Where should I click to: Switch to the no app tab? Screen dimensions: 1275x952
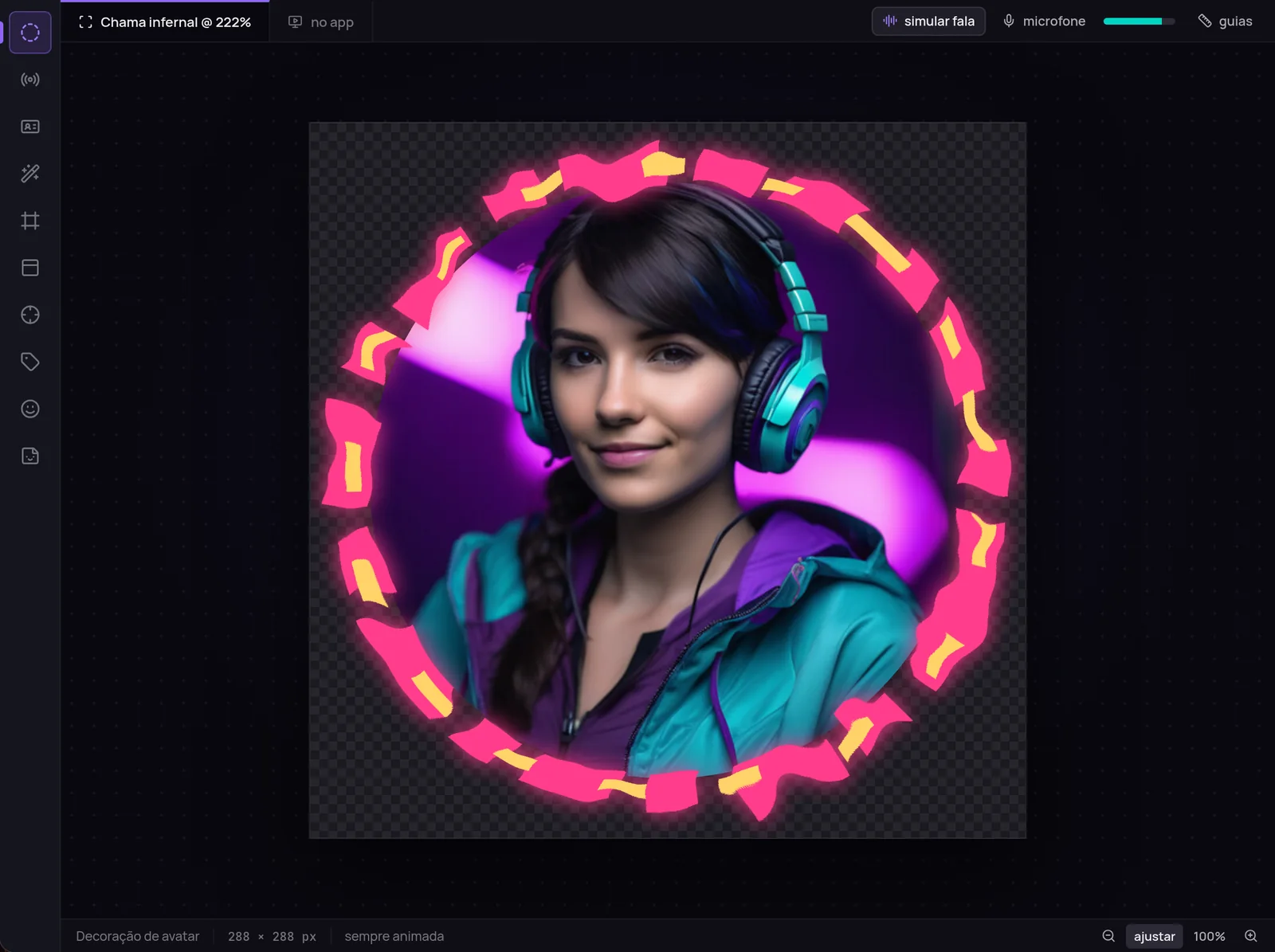(x=321, y=22)
